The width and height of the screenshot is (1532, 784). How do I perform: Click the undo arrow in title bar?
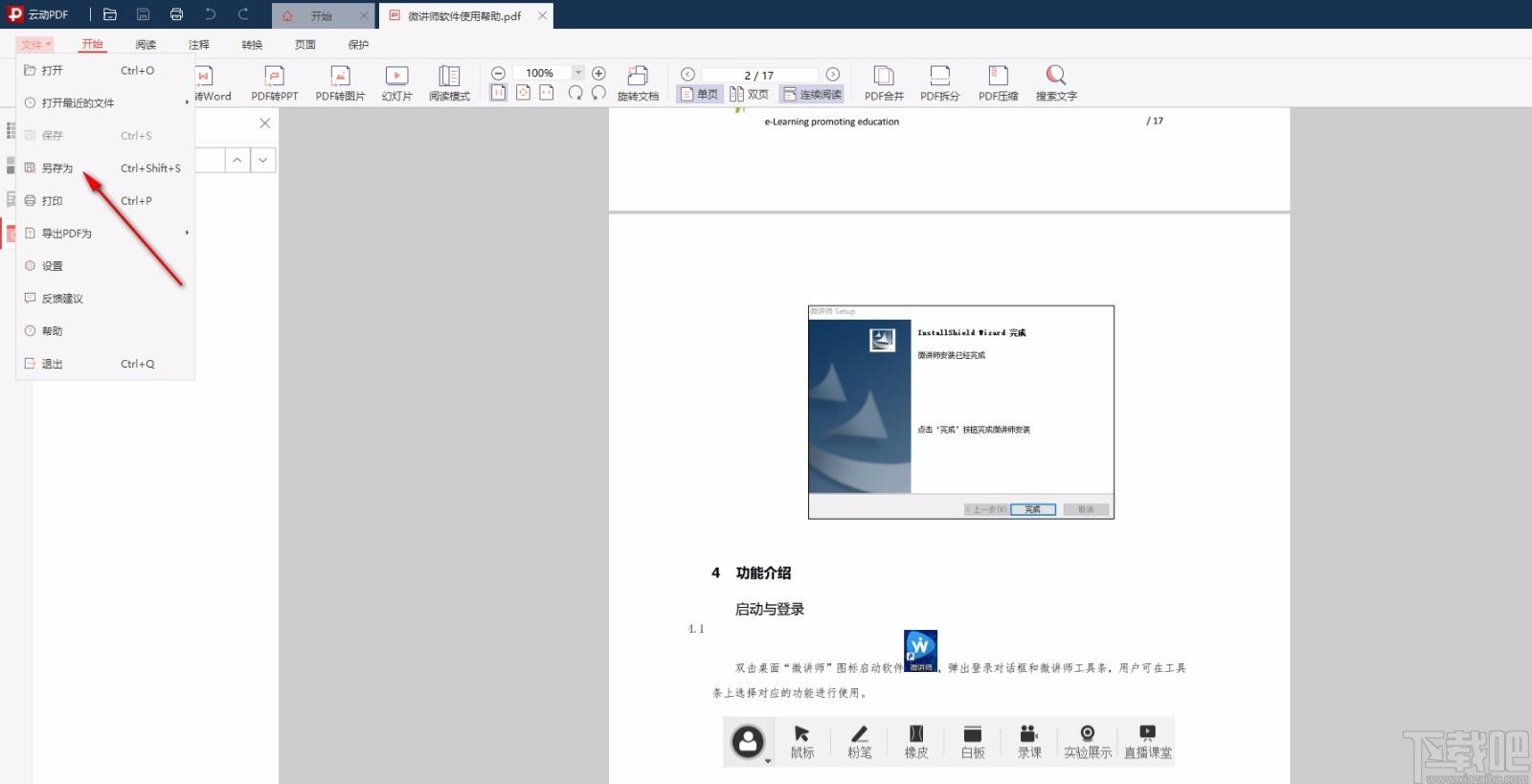pos(210,14)
